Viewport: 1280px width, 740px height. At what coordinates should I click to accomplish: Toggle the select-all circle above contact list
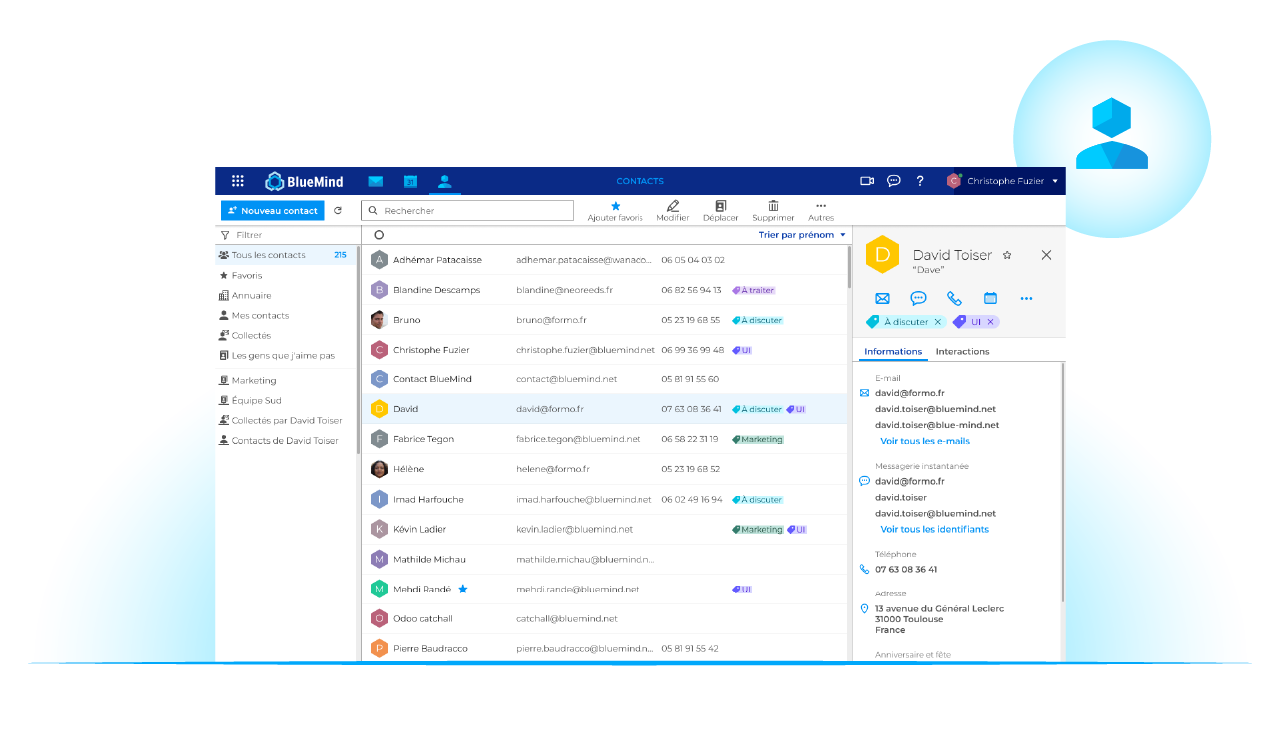[x=379, y=235]
